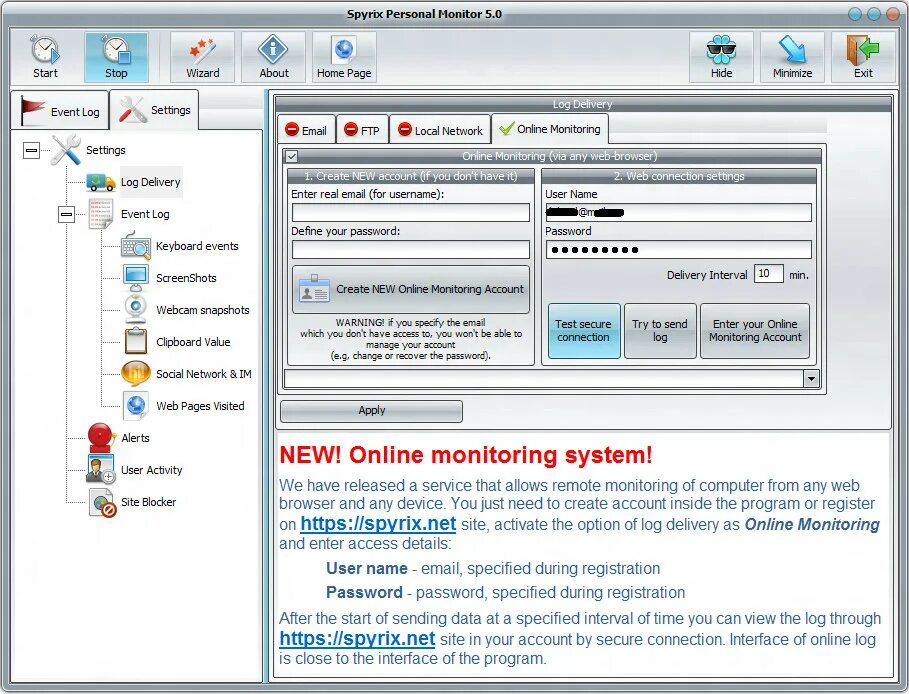Click Test secure connection button
The width and height of the screenshot is (909, 694).
click(x=583, y=330)
